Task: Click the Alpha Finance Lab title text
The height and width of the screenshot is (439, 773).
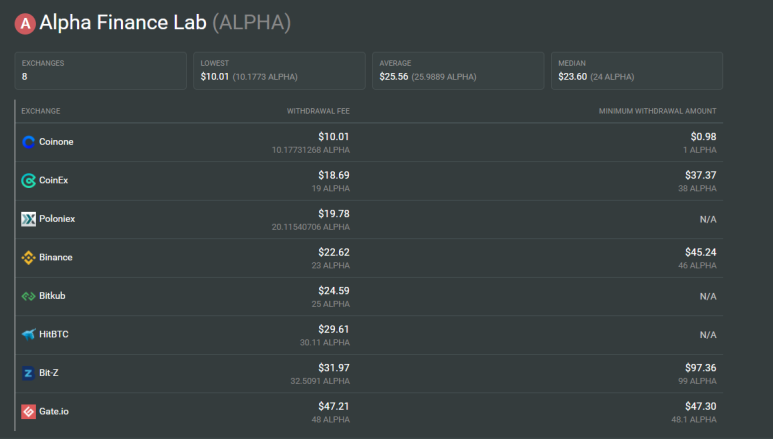Action: pyautogui.click(x=123, y=23)
